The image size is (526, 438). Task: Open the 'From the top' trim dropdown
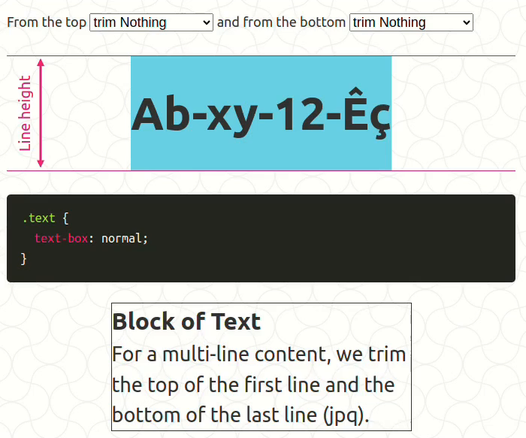(151, 22)
